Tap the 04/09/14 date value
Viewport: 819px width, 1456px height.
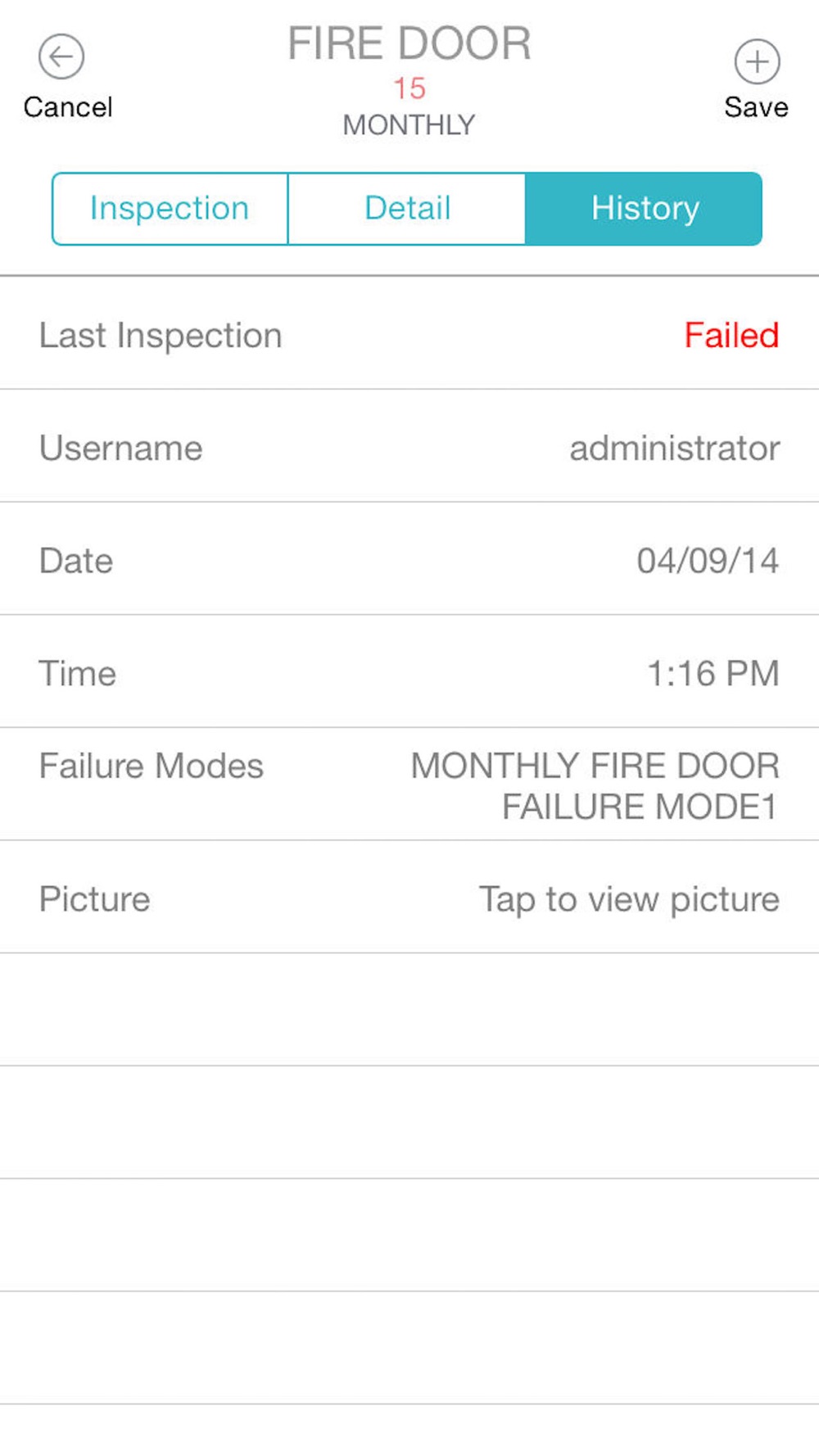708,561
